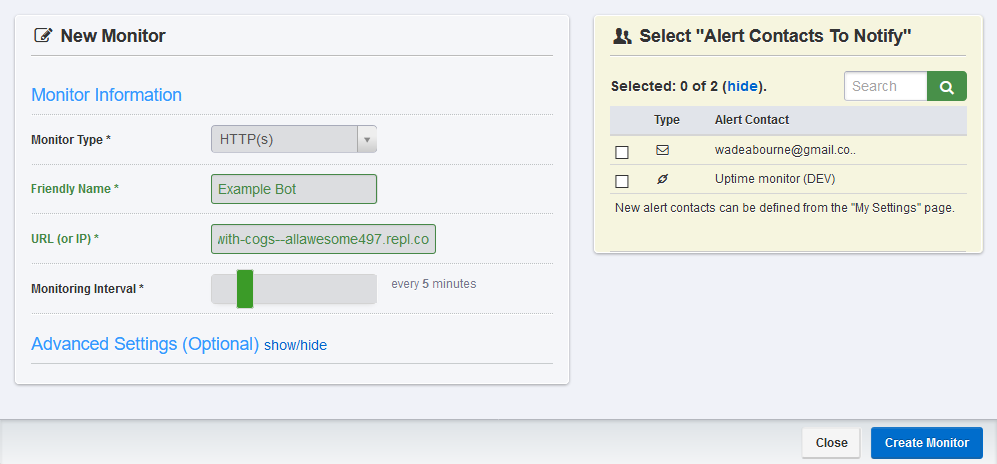Click the Close button
Screen dimensions: 997x464
point(831,443)
